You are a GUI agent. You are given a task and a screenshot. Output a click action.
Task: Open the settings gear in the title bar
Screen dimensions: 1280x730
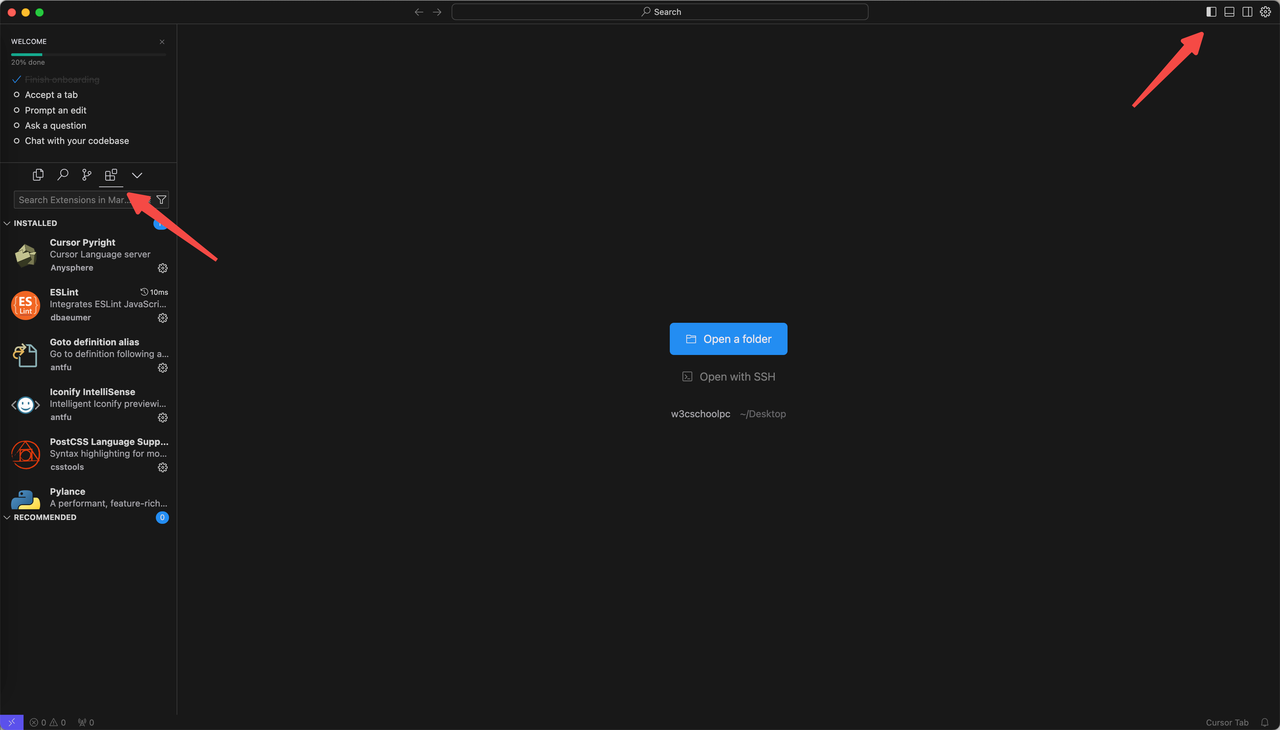[x=1265, y=12]
